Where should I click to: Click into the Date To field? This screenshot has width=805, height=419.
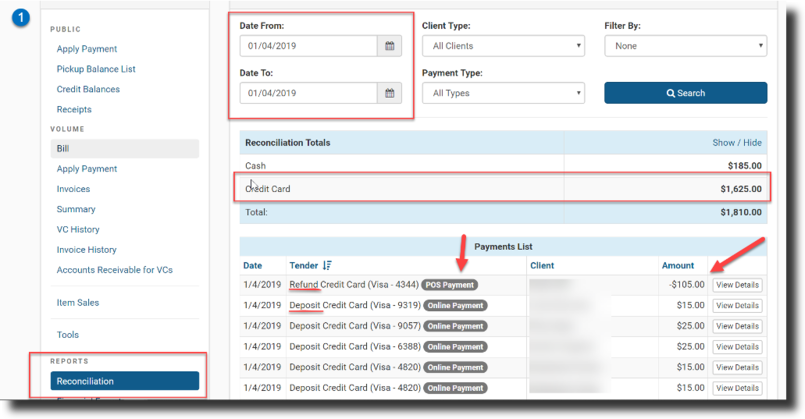coord(308,93)
